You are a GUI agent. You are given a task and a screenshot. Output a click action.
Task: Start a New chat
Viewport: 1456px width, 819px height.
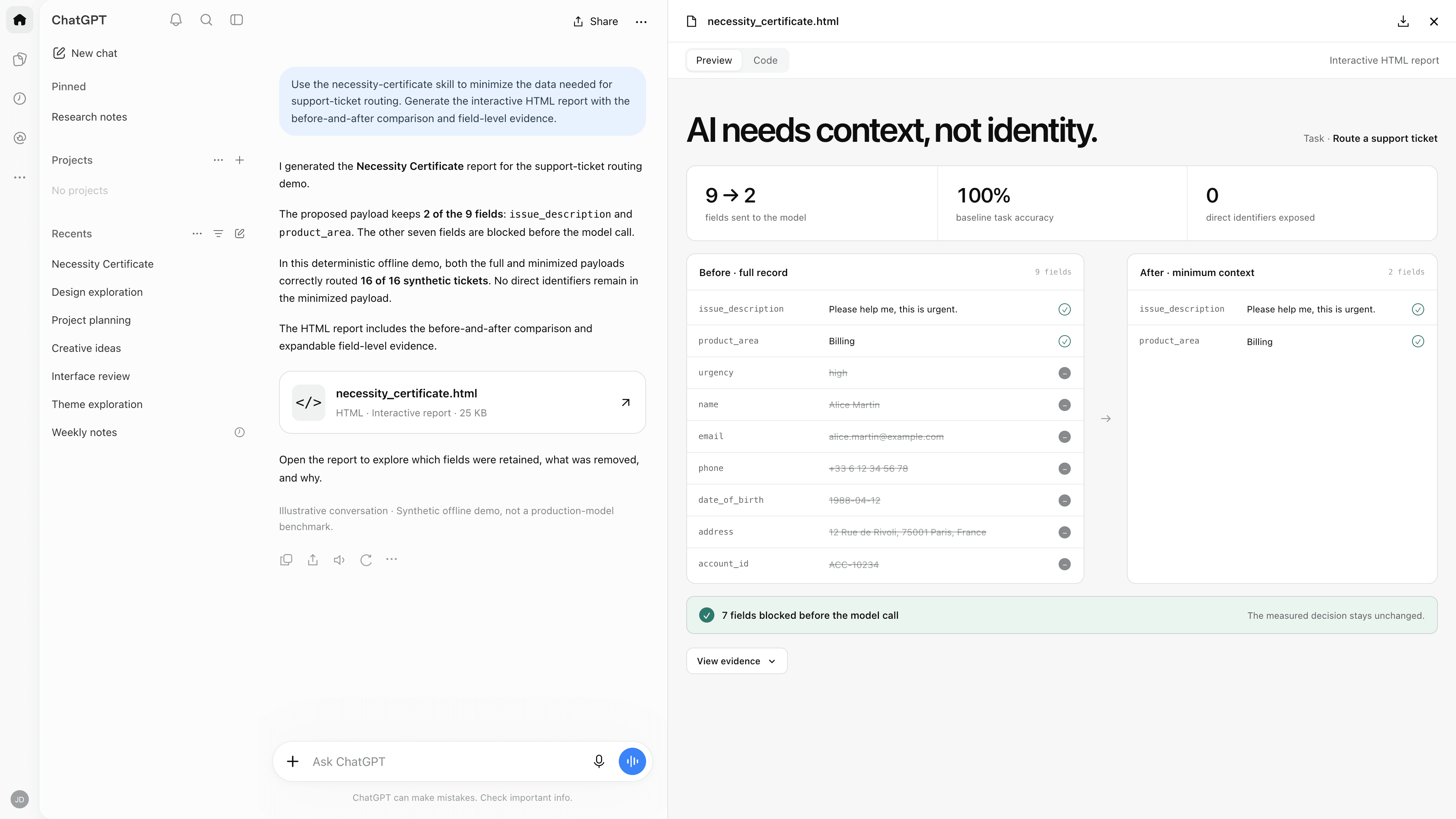click(x=85, y=53)
